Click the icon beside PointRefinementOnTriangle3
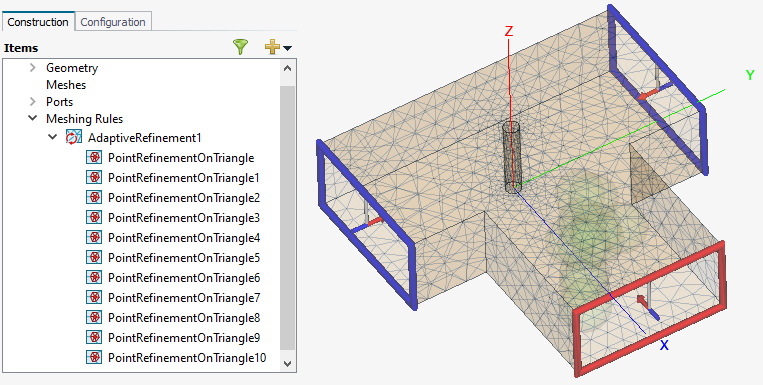This screenshot has height=385, width=763. click(x=94, y=218)
